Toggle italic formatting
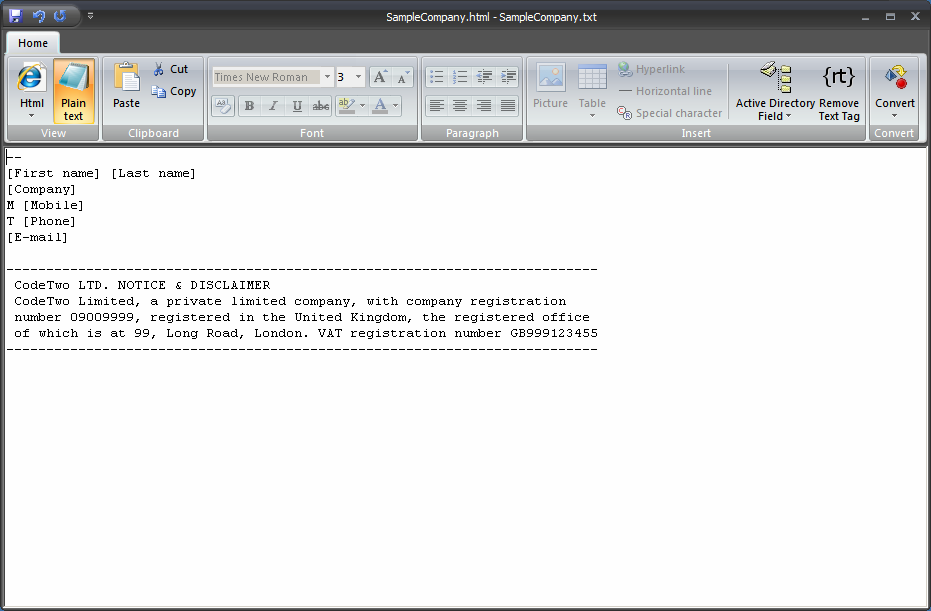931x611 pixels. point(273,106)
